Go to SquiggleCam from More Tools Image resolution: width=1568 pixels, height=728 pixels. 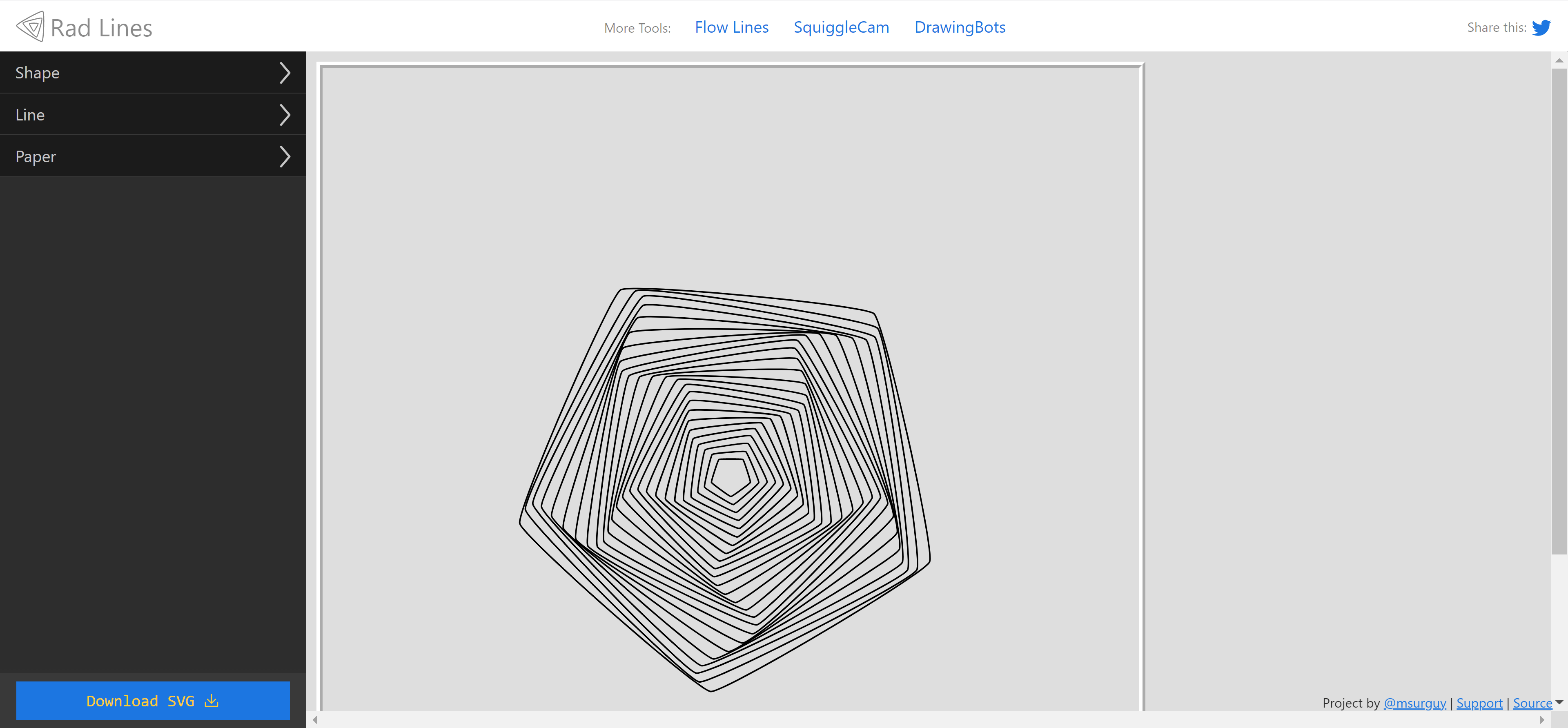(841, 27)
